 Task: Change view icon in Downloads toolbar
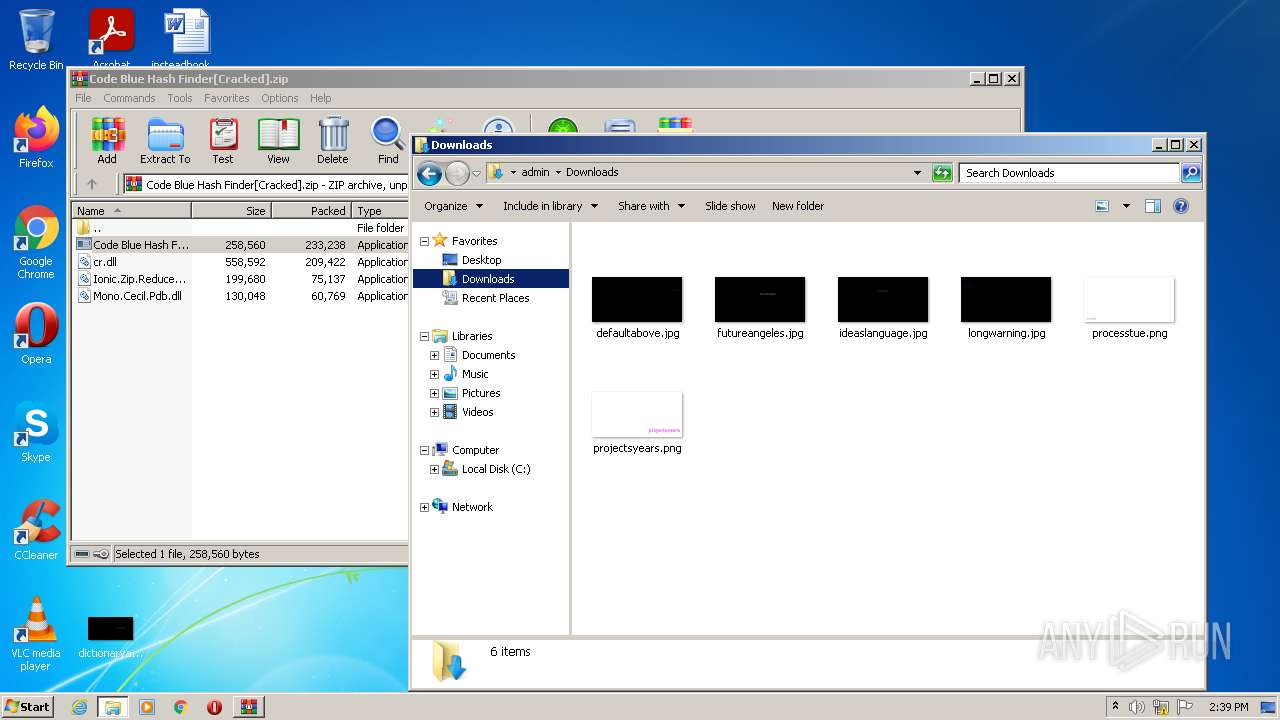[1102, 206]
